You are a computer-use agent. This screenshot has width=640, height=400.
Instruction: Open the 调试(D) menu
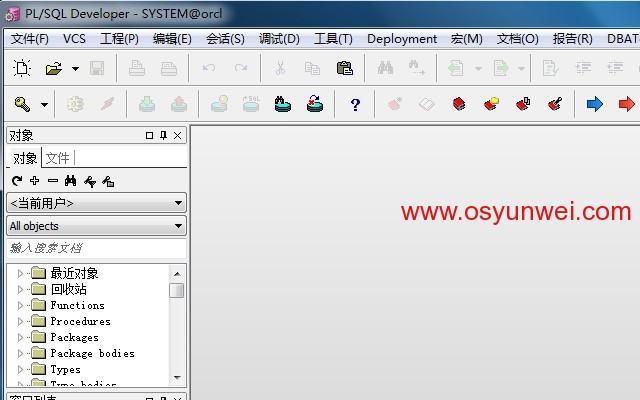coord(279,39)
